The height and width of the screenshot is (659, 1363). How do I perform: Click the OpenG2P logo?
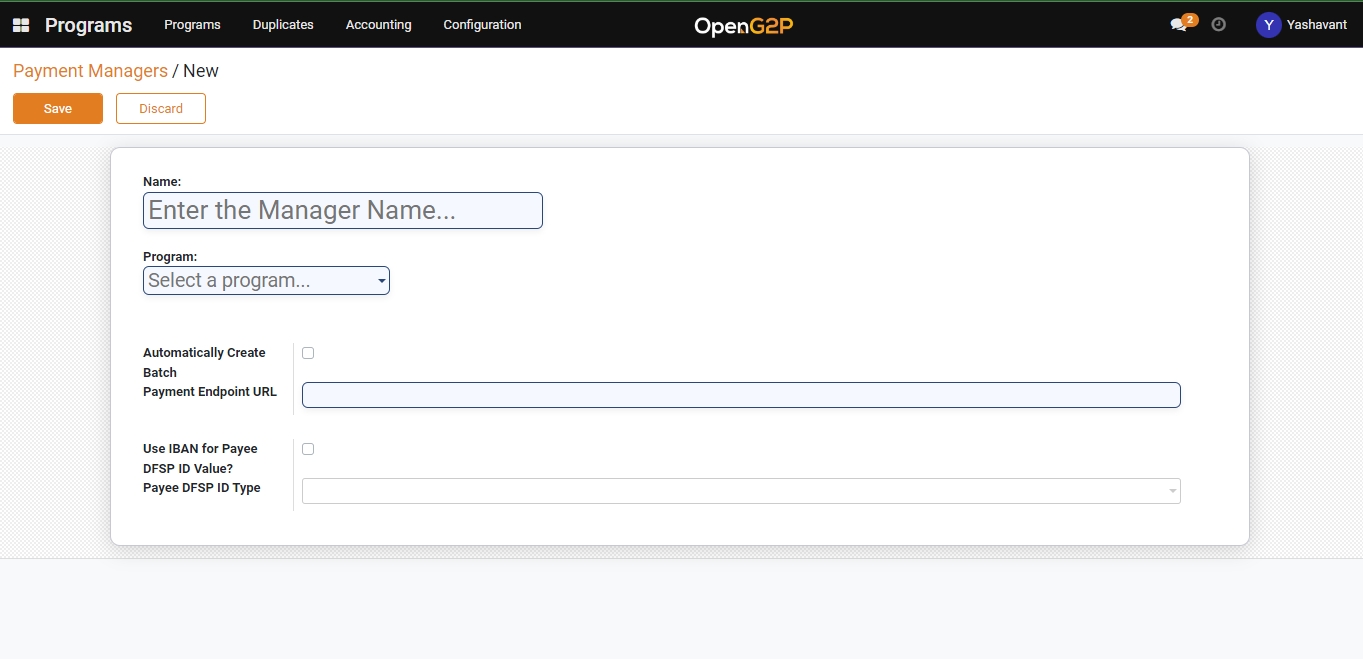743,26
